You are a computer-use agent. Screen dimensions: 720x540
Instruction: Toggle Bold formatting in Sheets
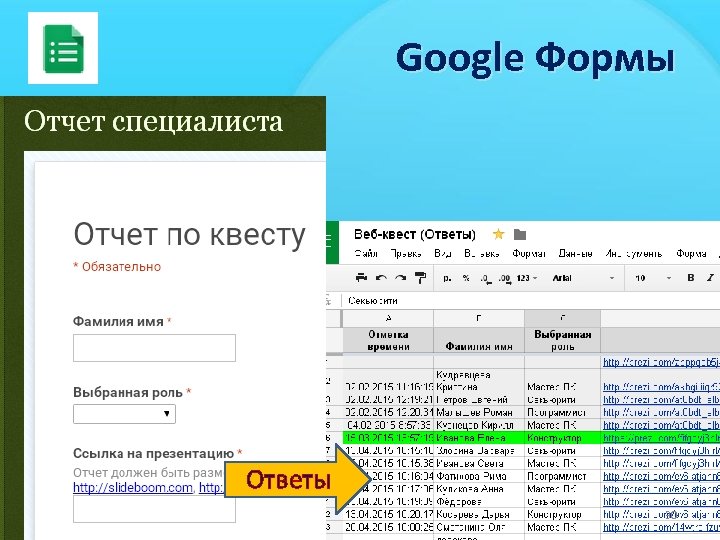691,277
